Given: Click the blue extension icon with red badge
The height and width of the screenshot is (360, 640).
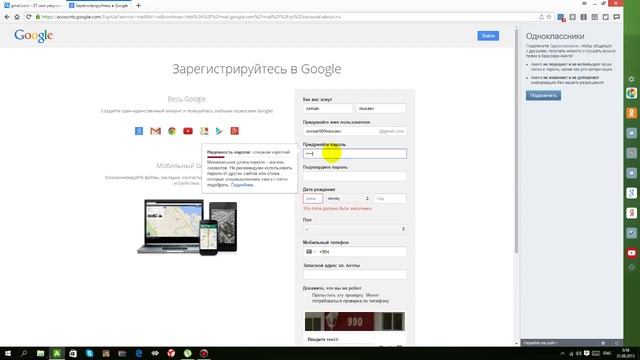Looking at the screenshot, I should point(561,17).
